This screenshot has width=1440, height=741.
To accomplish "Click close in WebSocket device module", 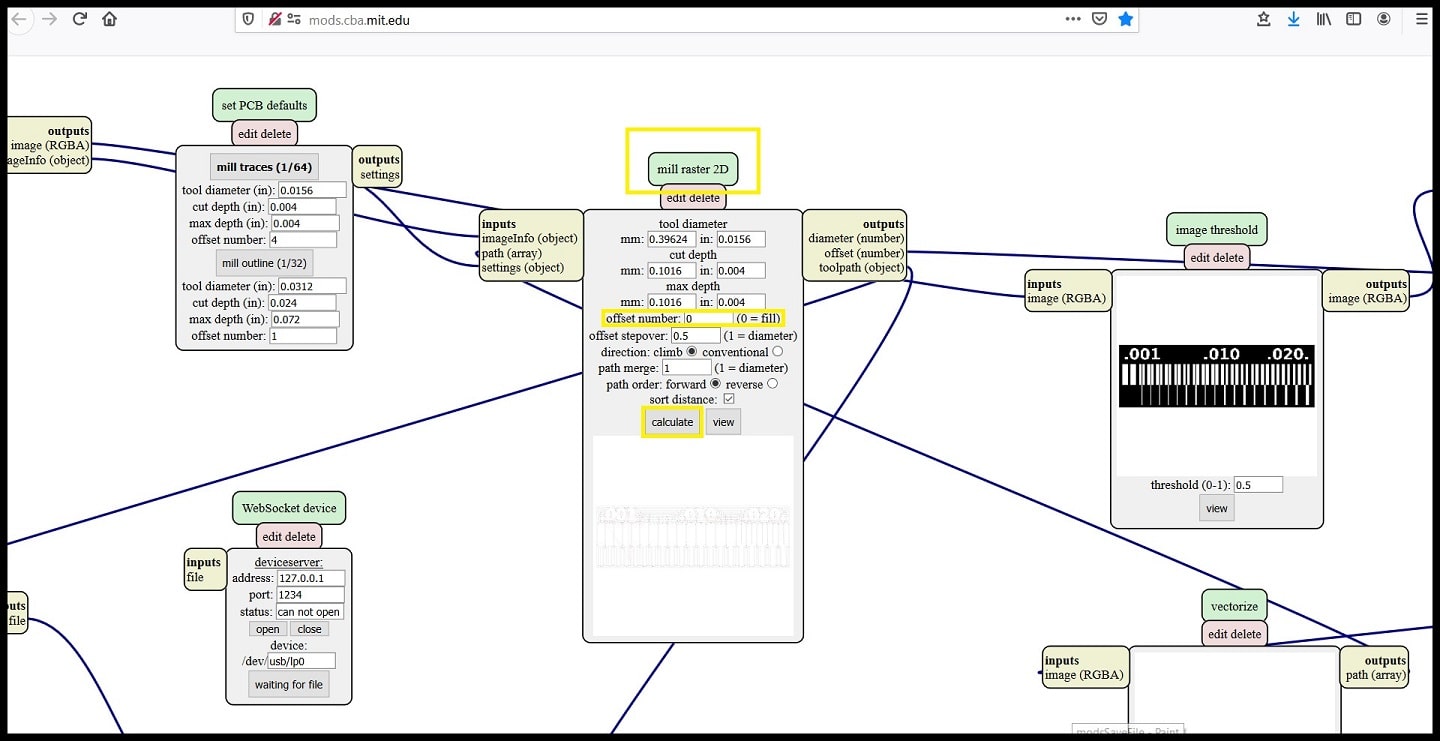I will click(310, 629).
